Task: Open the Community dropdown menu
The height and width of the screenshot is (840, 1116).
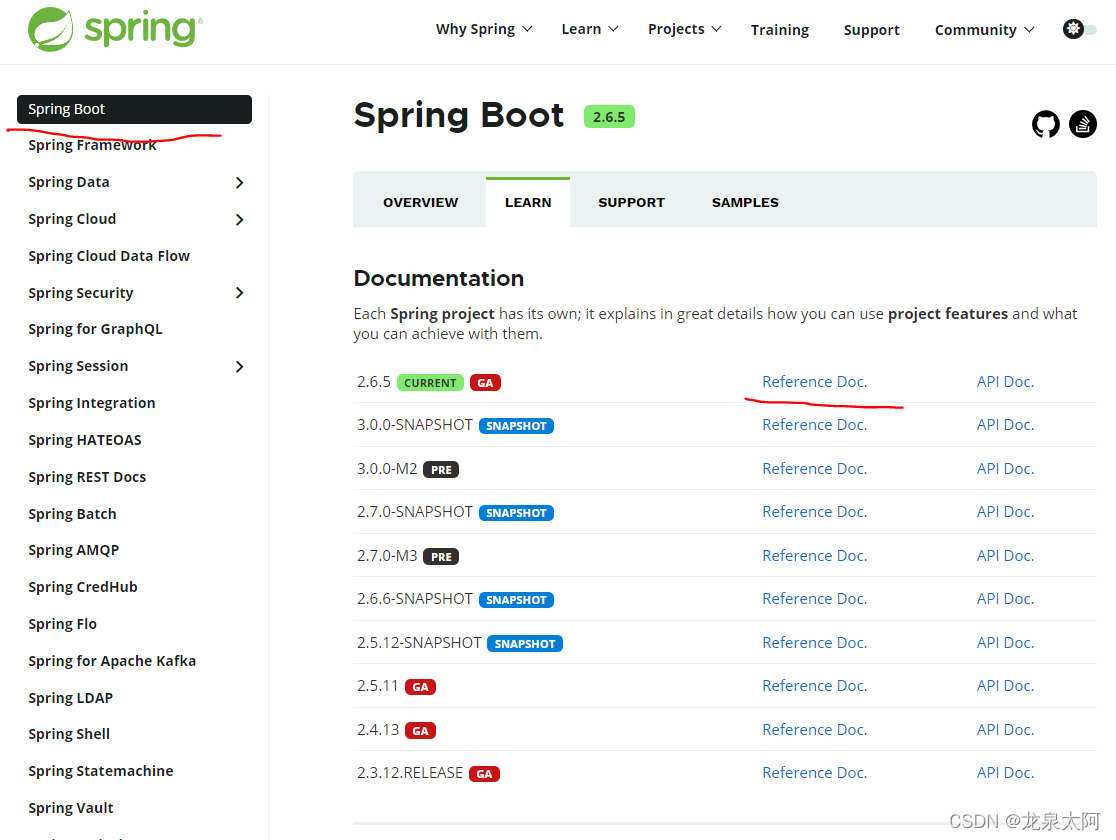Action: 984,29
